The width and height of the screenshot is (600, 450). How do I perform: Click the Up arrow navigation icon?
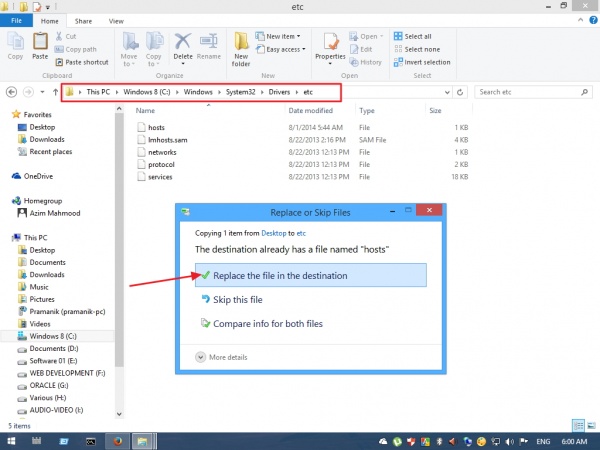[51, 92]
